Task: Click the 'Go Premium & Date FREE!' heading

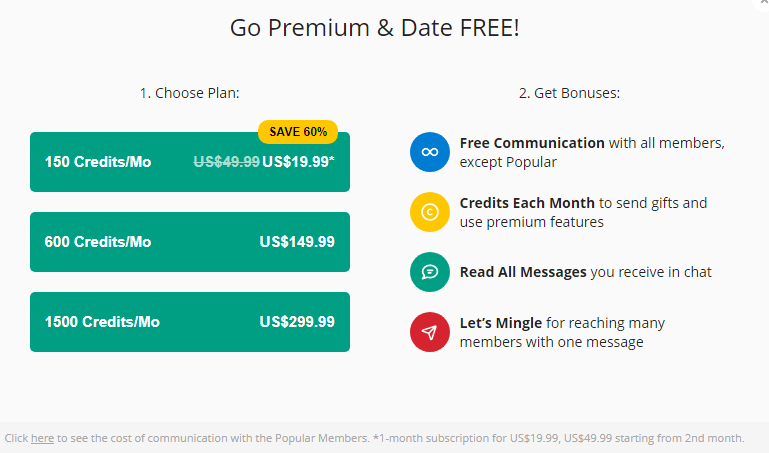Action: pyautogui.click(x=375, y=27)
